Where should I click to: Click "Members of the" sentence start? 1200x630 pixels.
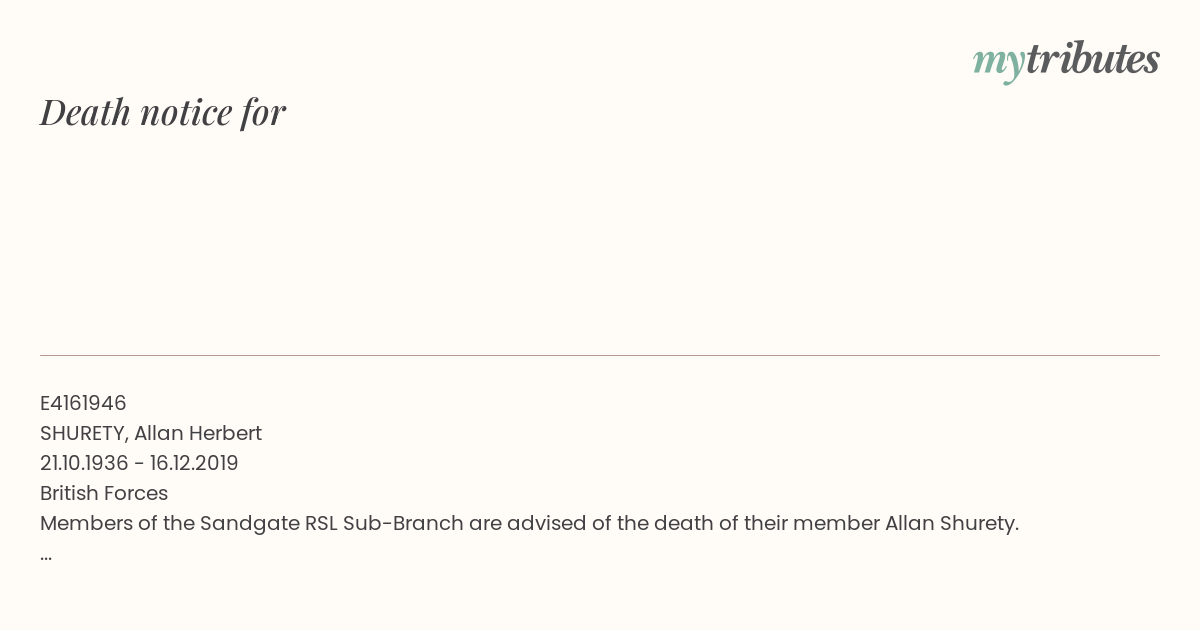pos(117,523)
